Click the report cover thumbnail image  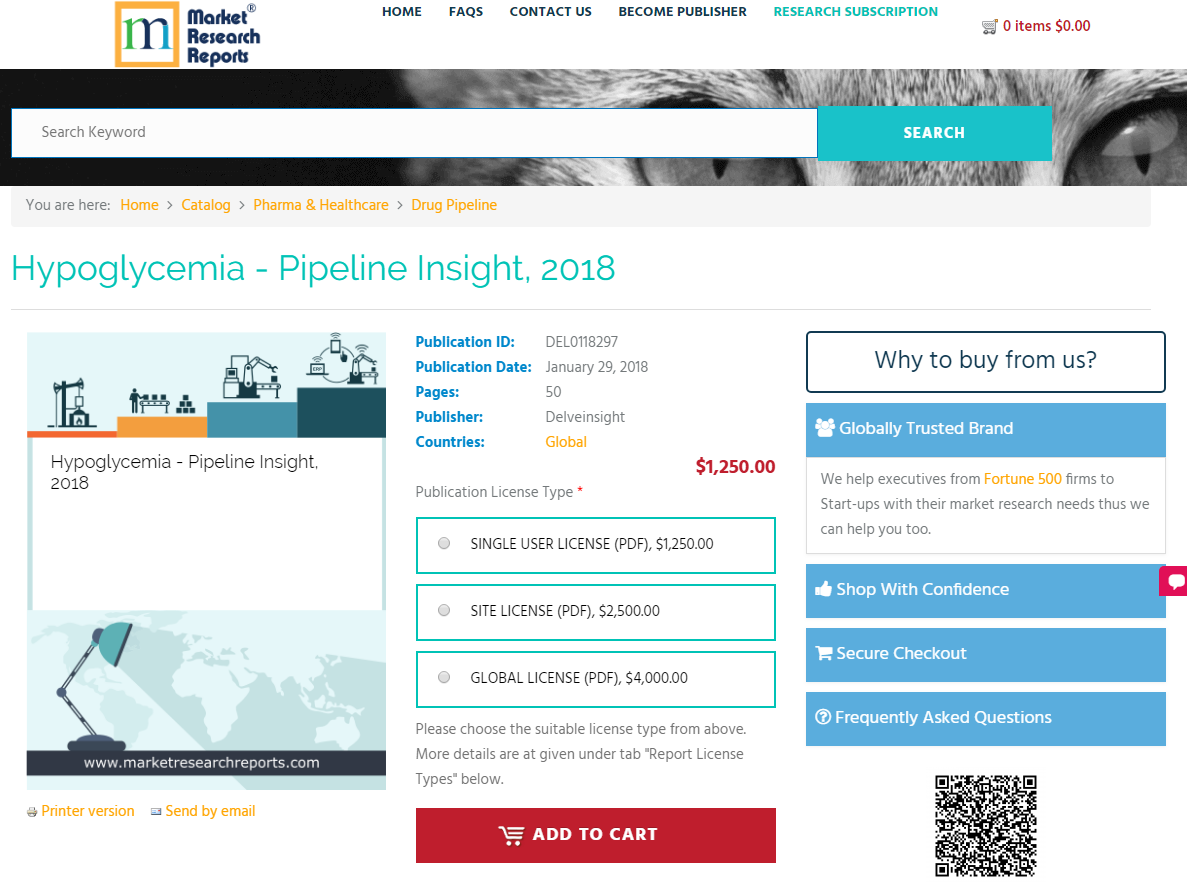tap(206, 561)
